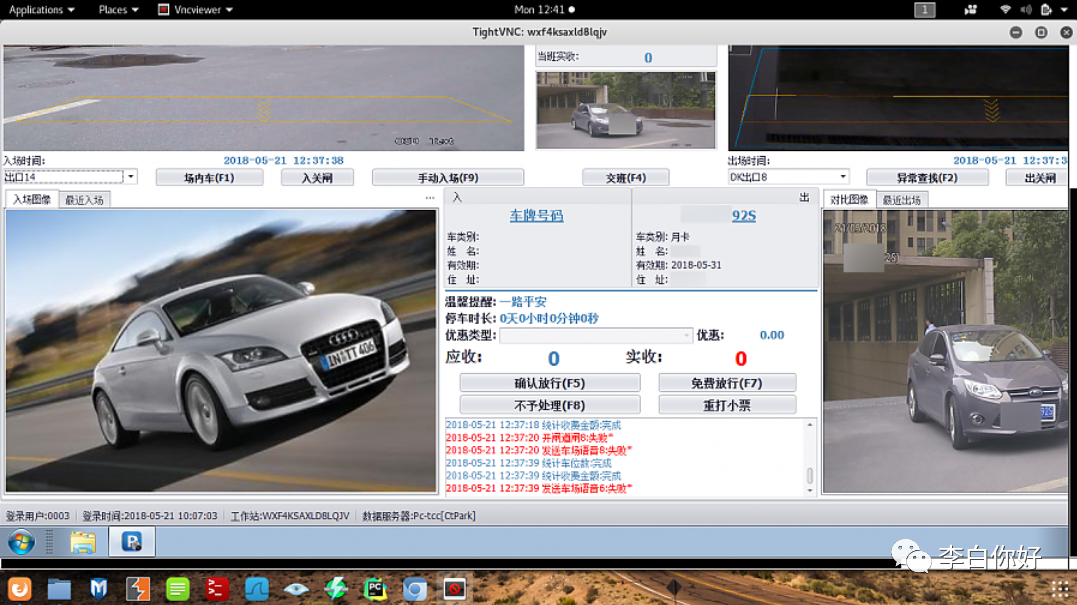Click the 交班(F4) shift handover button
1077x605 pixels.
[626, 178]
